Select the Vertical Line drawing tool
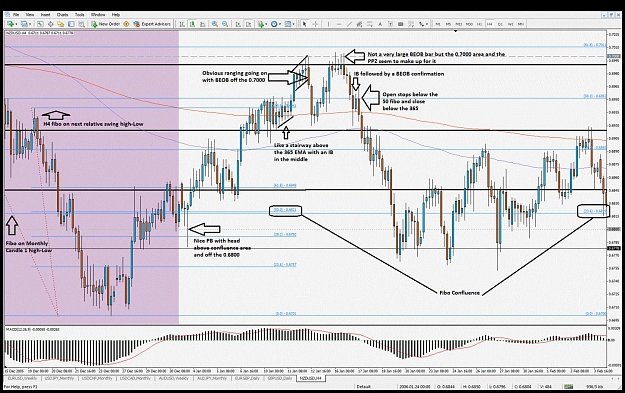The height and width of the screenshot is (393, 625). 328,24
